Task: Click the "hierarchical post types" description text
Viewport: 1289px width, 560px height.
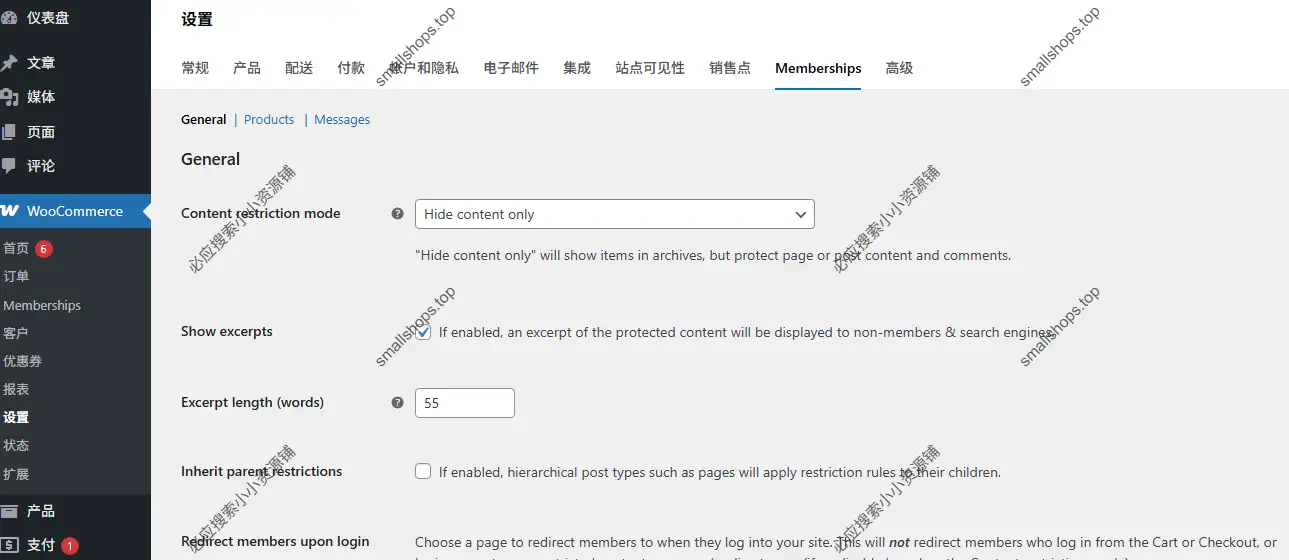Action: click(x=720, y=472)
